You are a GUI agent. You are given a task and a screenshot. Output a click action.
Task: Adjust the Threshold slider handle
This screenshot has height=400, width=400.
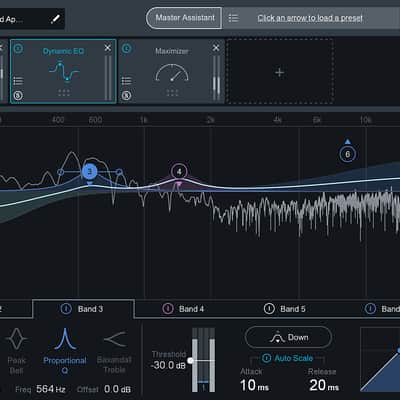pyautogui.click(x=190, y=361)
